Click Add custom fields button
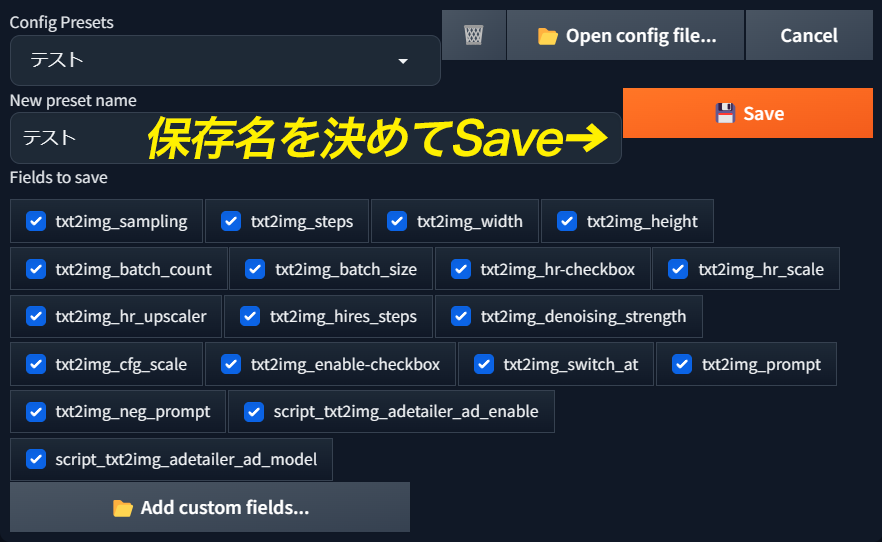This screenshot has height=542, width=882. coord(210,507)
